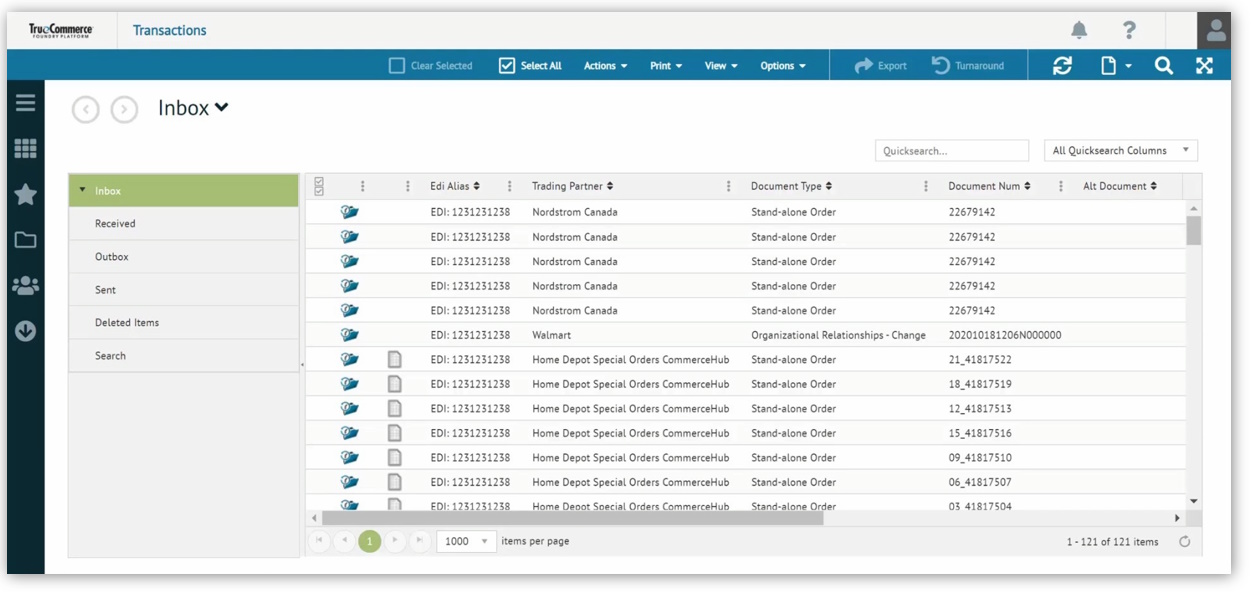Click the Clear Selected checkbox
Image resolution: width=1255 pixels, height=603 pixels.
(x=397, y=66)
